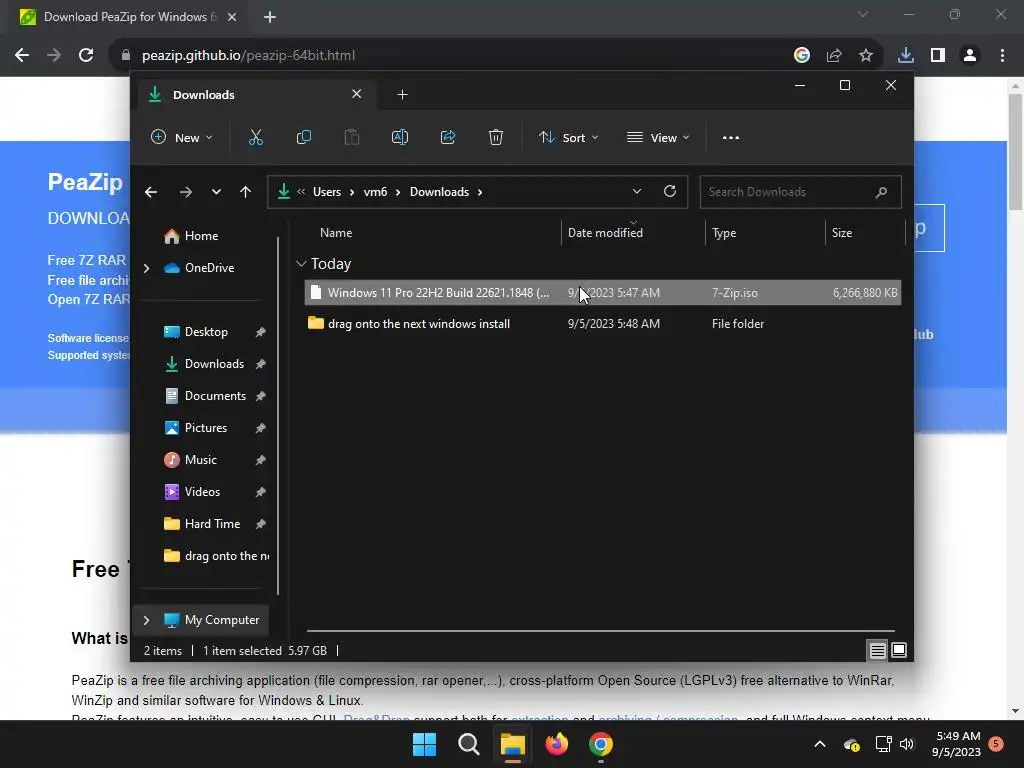Click the chevron after Downloads in path
This screenshot has width=1024, height=768.
tap(480, 192)
